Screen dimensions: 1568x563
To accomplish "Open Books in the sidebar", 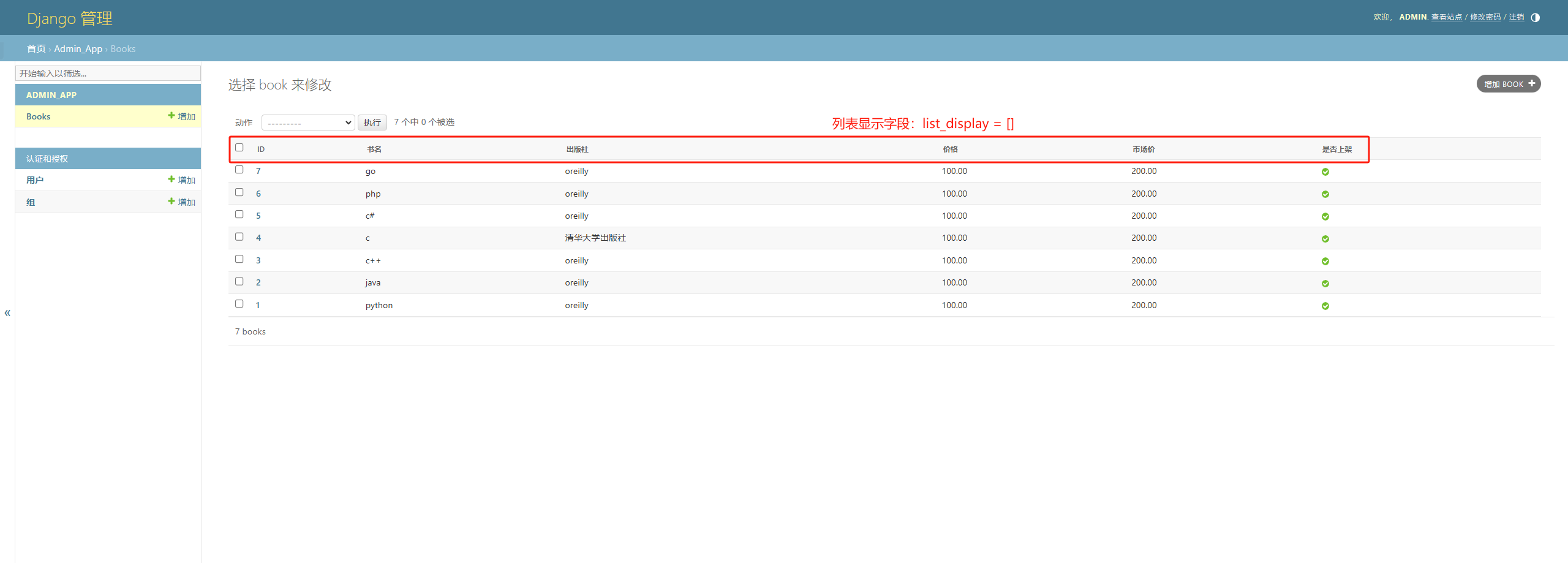I will 38,116.
